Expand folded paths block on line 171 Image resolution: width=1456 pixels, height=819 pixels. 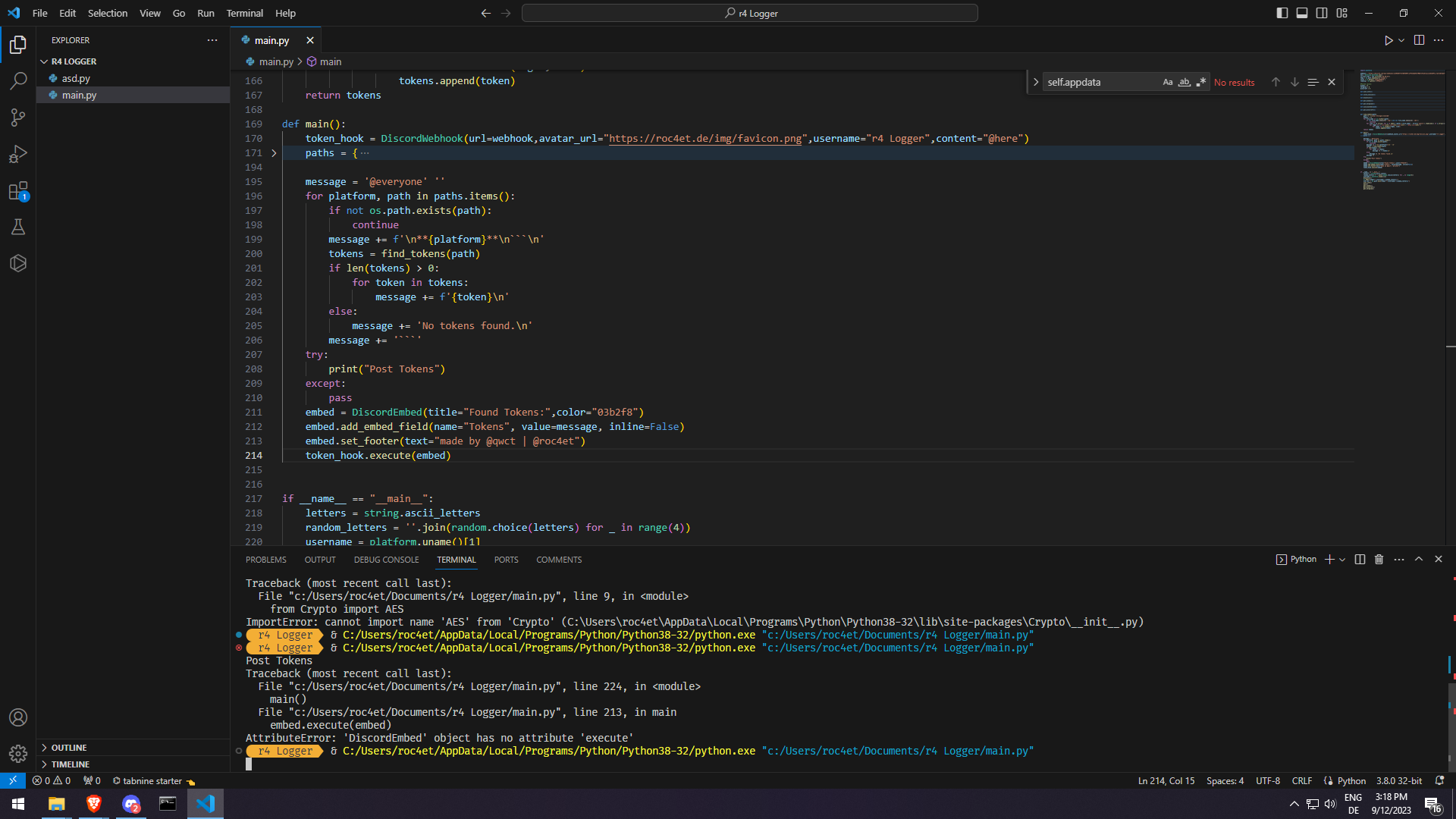[x=274, y=153]
